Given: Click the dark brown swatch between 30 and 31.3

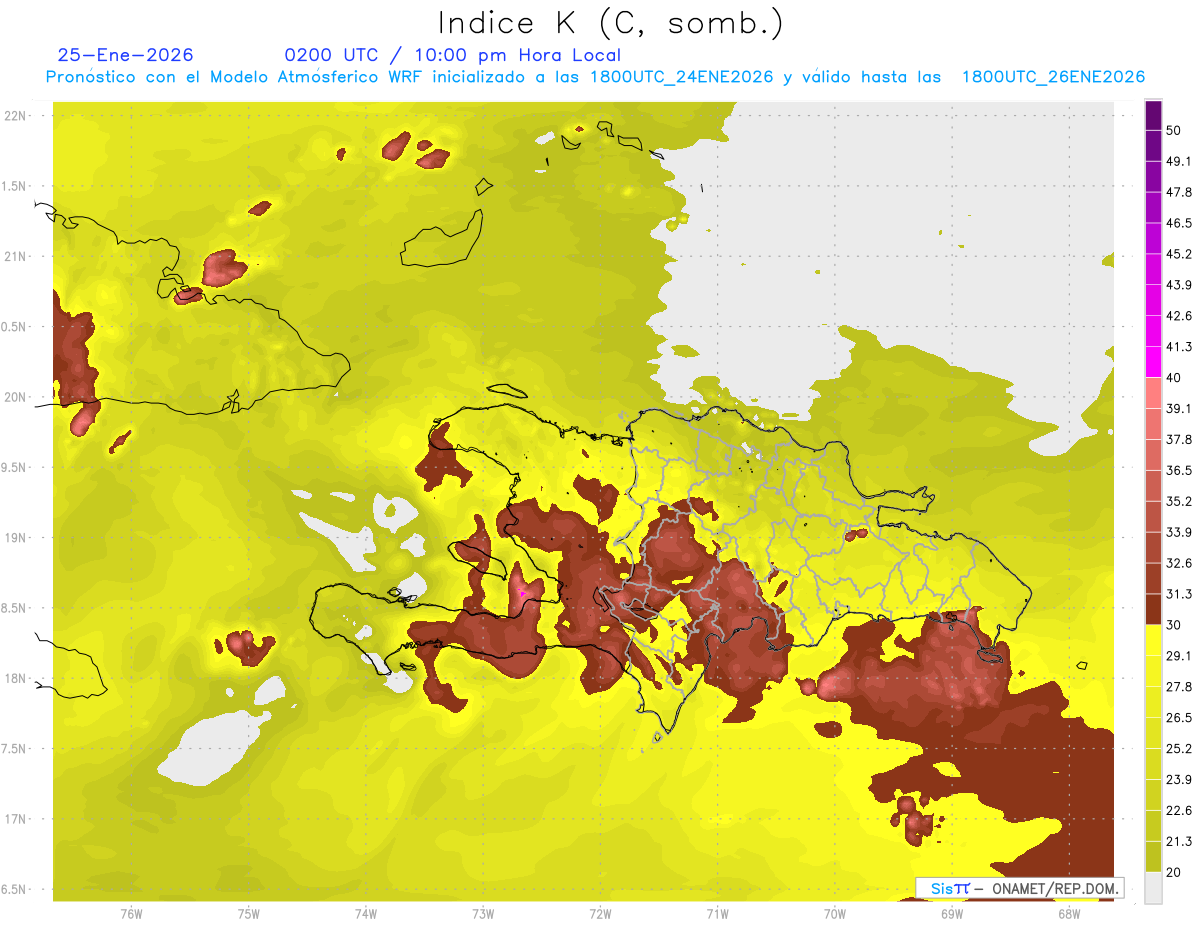Looking at the screenshot, I should point(1153,609).
